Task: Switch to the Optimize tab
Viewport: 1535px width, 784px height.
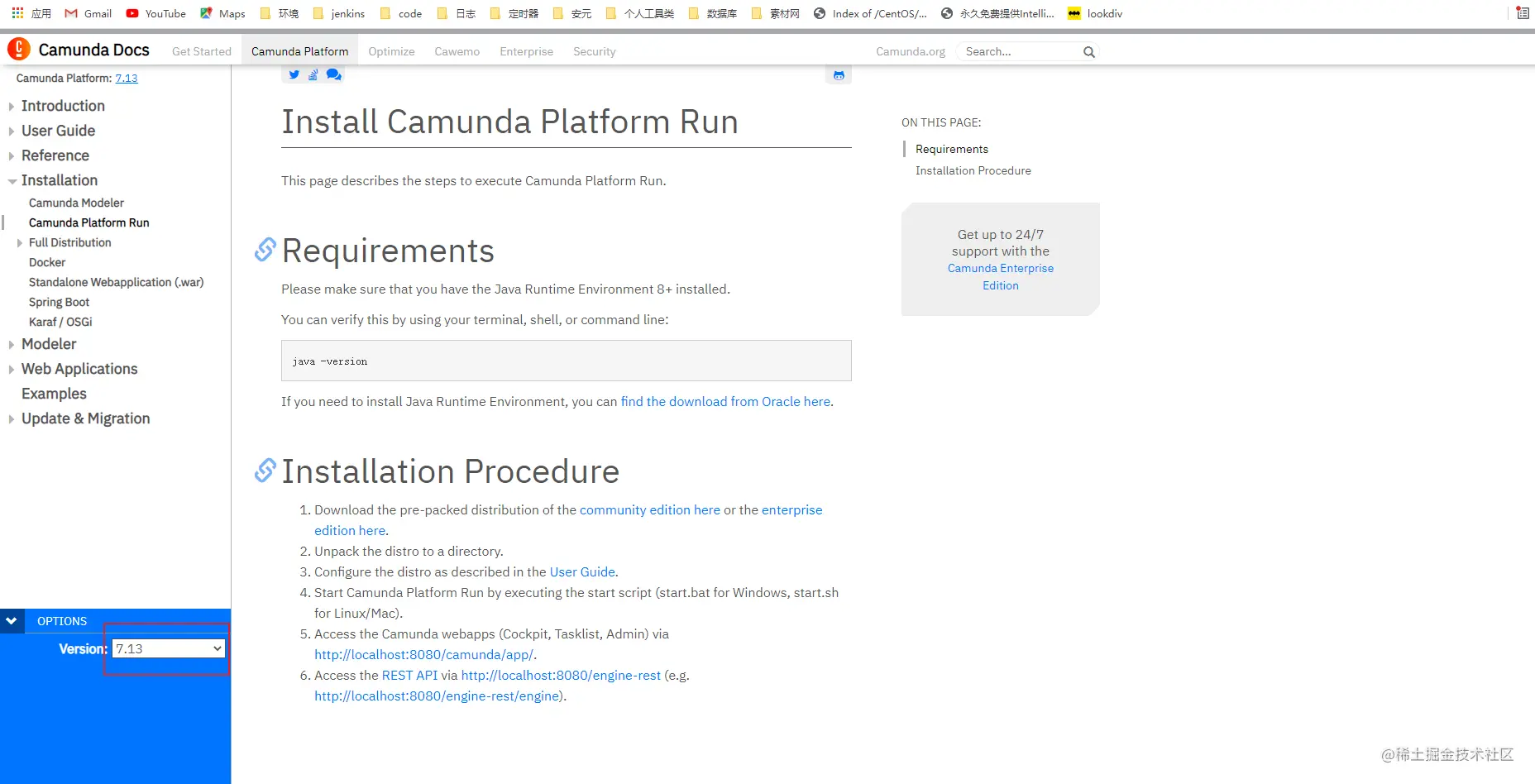Action: pyautogui.click(x=391, y=51)
